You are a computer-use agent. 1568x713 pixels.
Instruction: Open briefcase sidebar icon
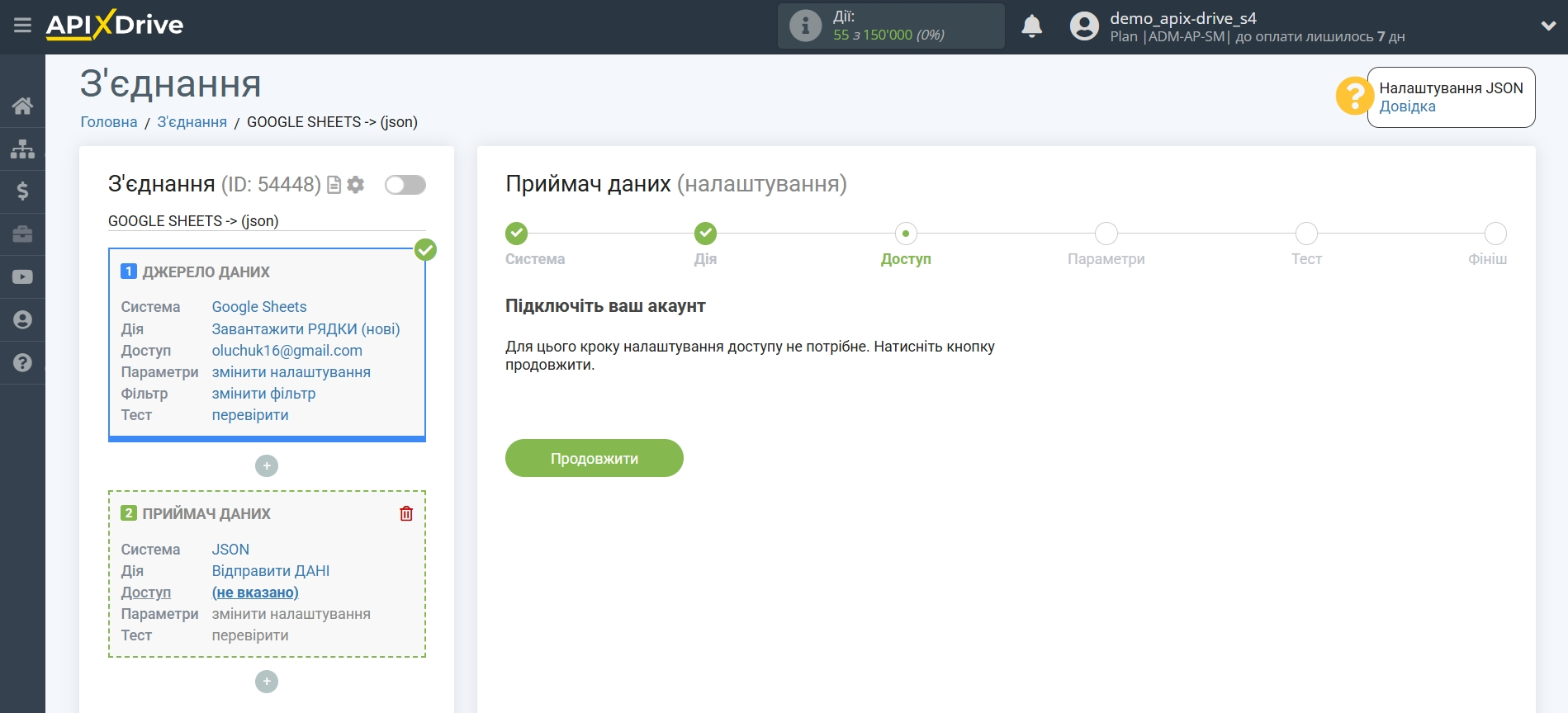pyautogui.click(x=22, y=234)
